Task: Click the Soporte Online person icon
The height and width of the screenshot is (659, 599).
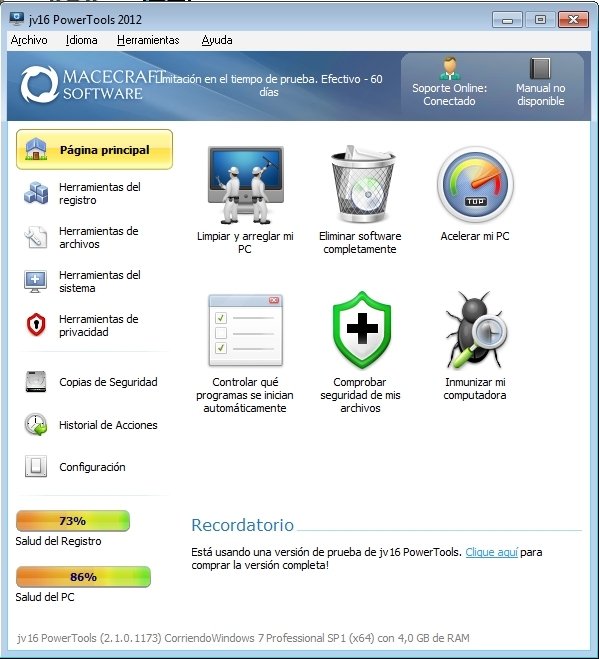Action: (449, 69)
